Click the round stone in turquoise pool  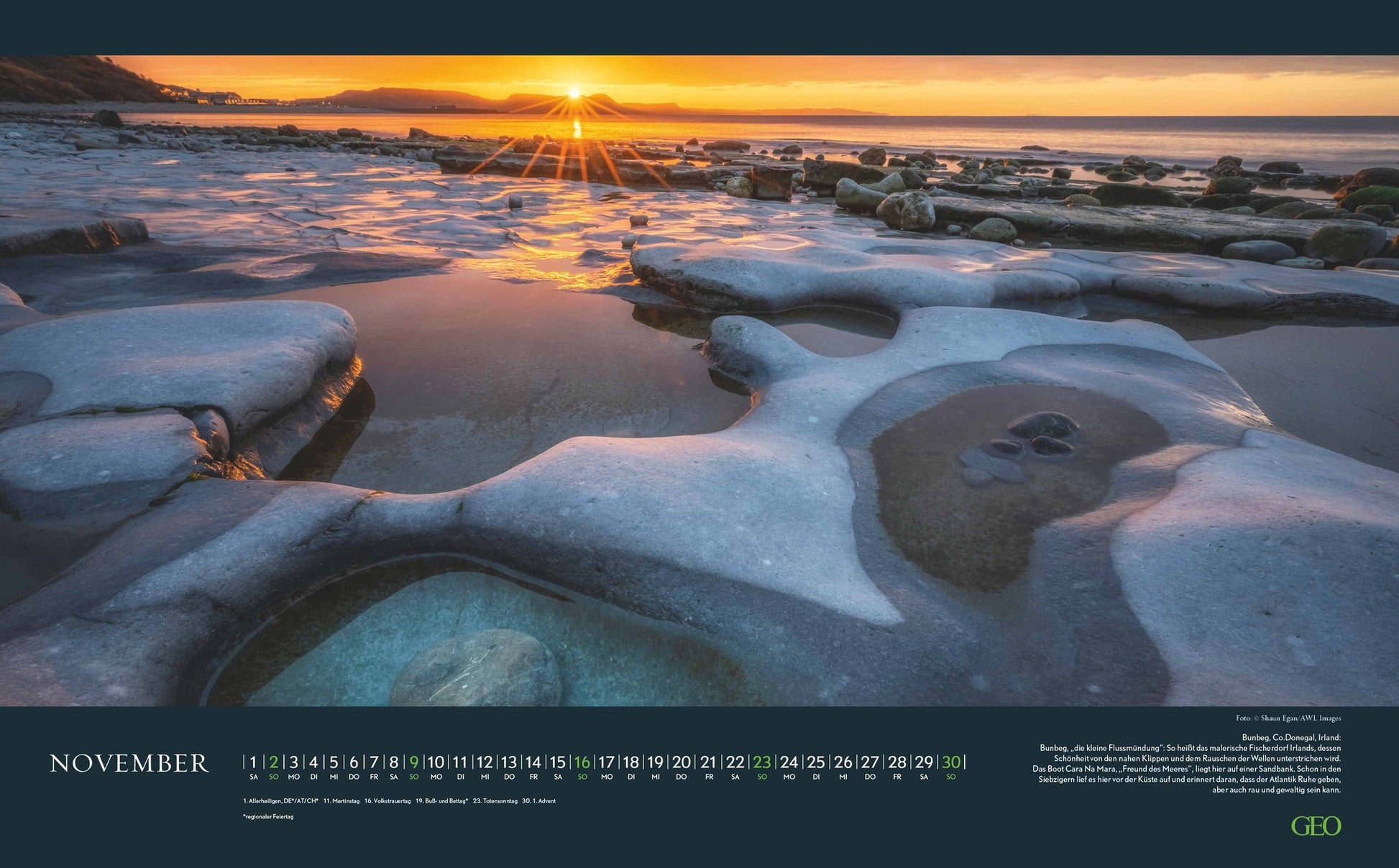coord(475,668)
